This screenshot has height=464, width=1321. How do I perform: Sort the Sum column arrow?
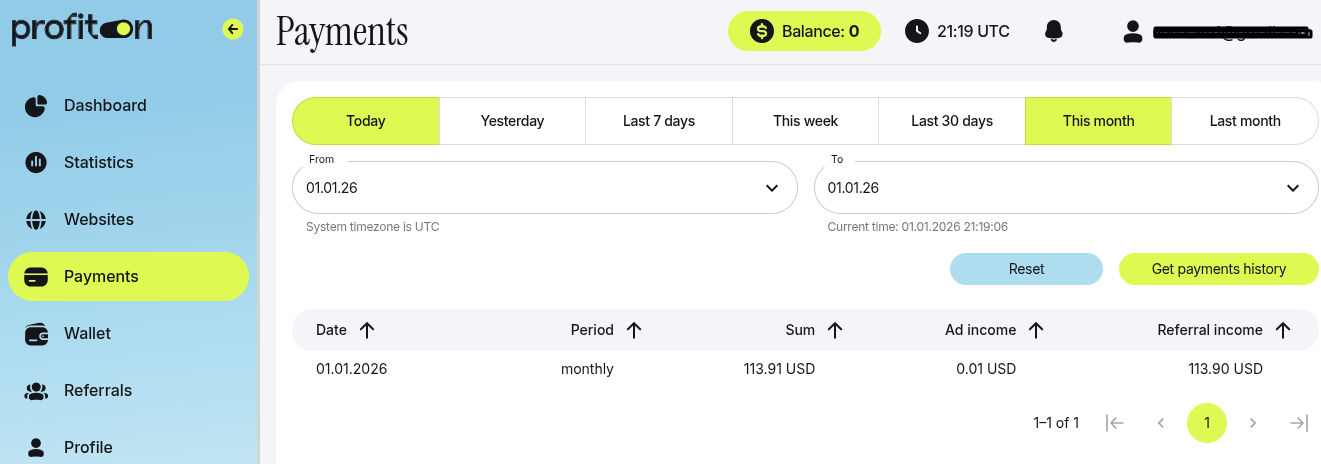point(835,330)
